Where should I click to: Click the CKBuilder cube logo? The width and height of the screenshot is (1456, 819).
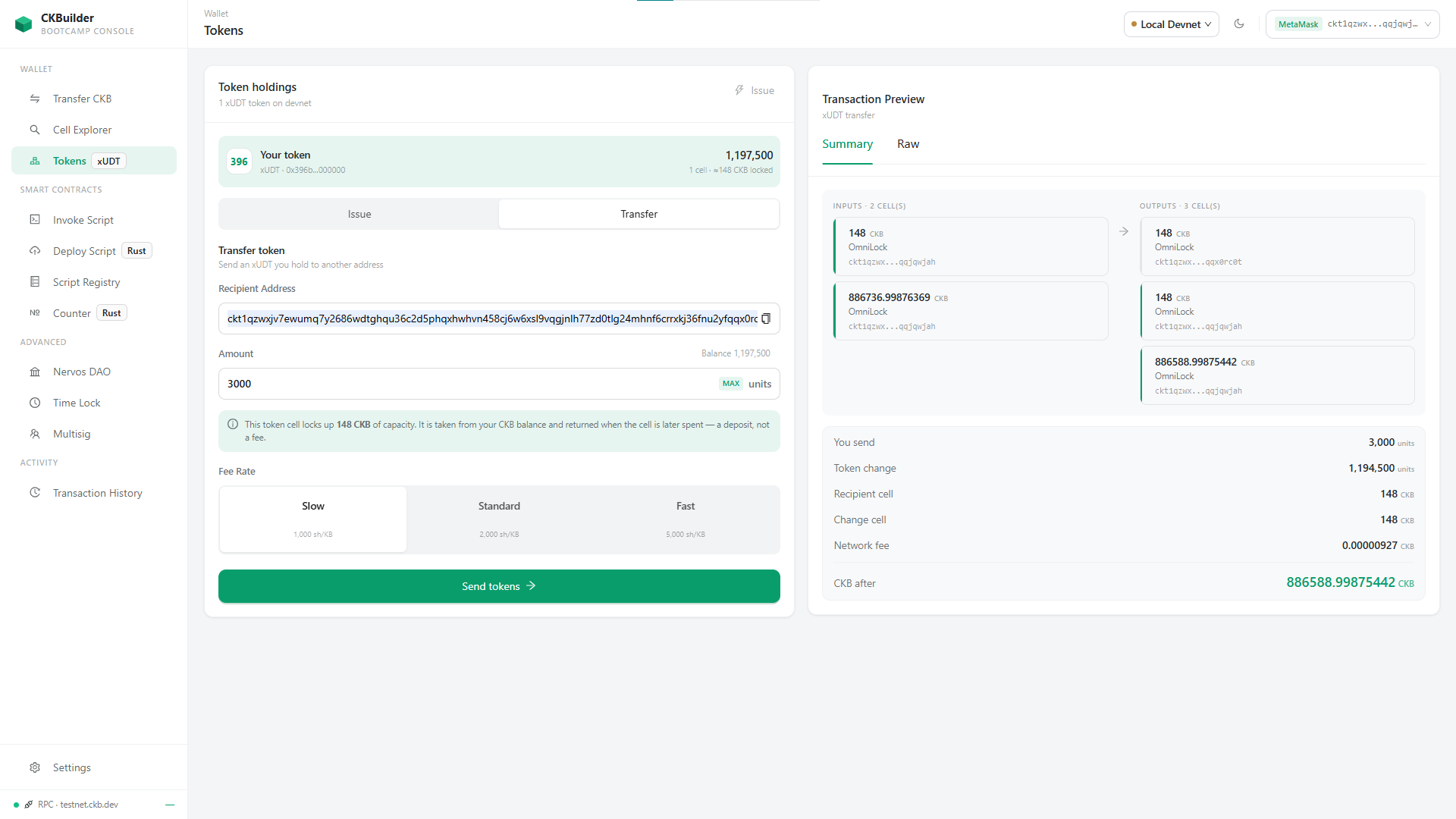[x=24, y=24]
